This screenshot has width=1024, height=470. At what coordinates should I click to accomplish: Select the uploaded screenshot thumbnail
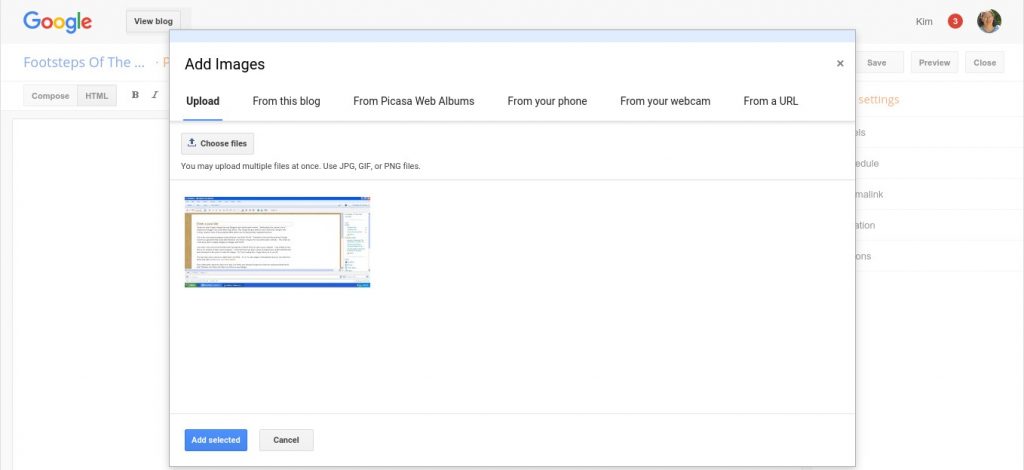tap(278, 242)
